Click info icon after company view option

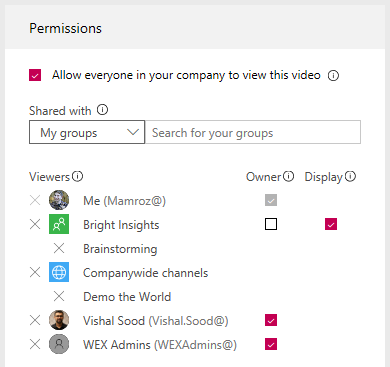coord(333,76)
